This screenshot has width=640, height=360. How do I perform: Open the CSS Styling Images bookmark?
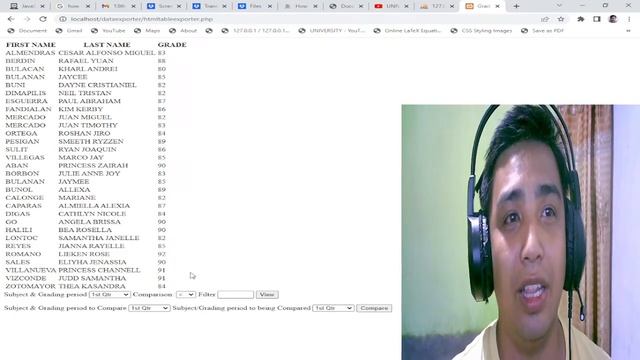tap(481, 31)
